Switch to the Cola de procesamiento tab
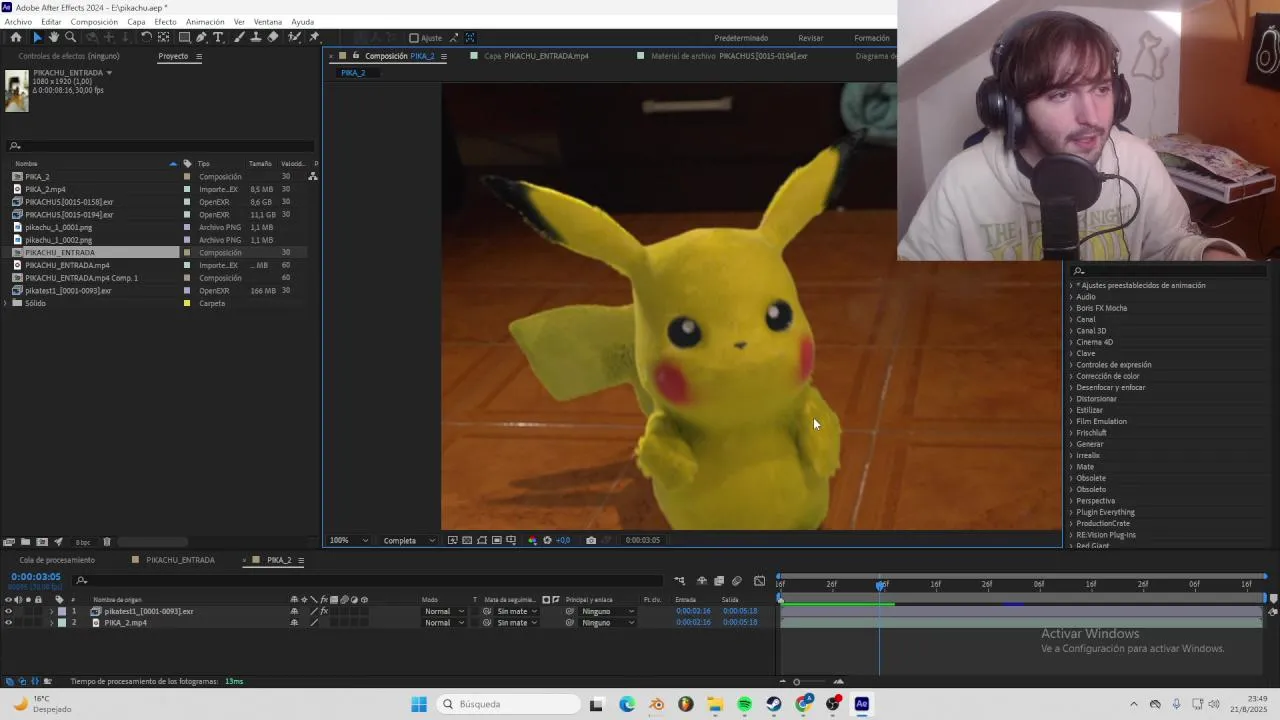 (57, 560)
